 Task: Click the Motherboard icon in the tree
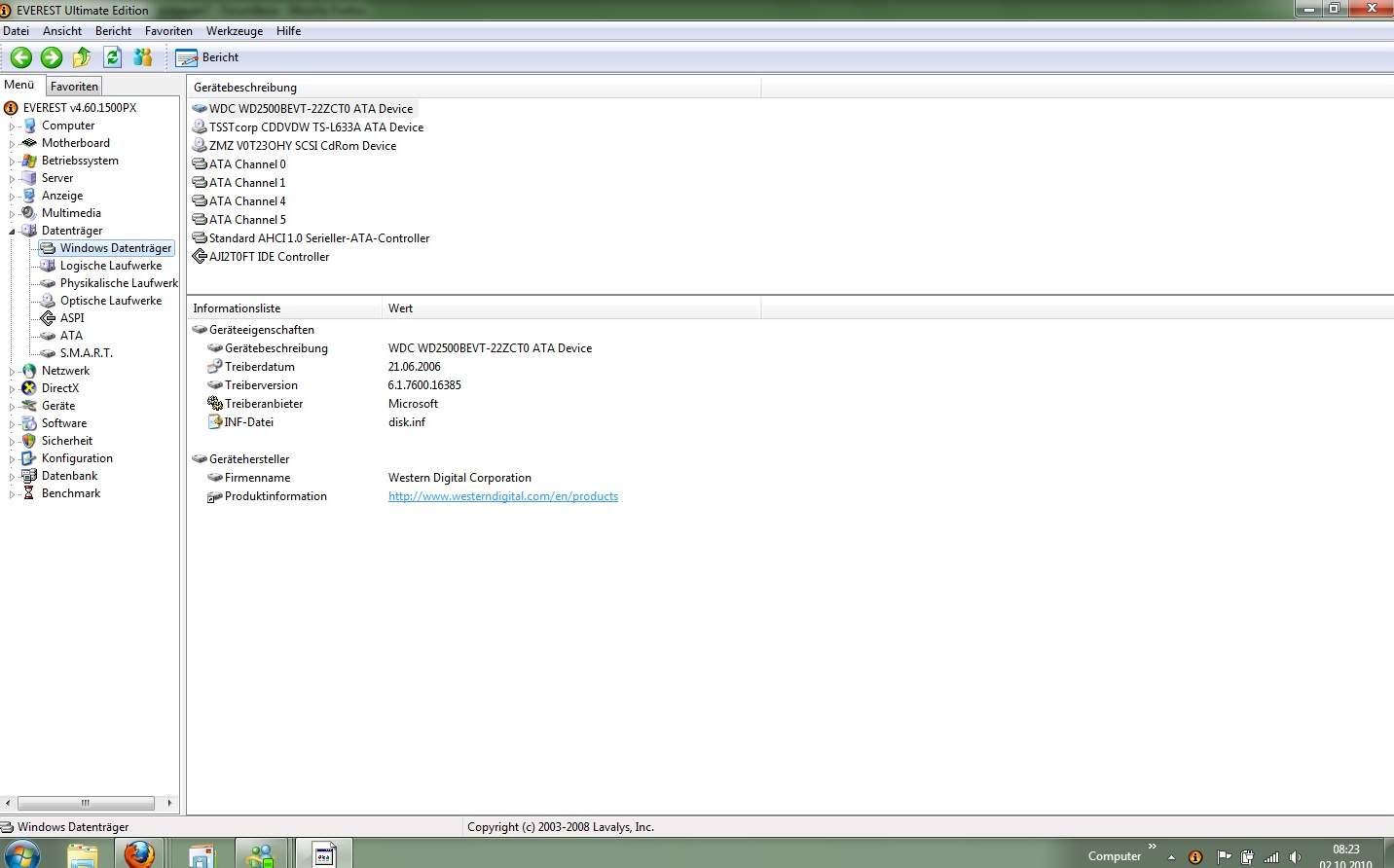(x=29, y=143)
